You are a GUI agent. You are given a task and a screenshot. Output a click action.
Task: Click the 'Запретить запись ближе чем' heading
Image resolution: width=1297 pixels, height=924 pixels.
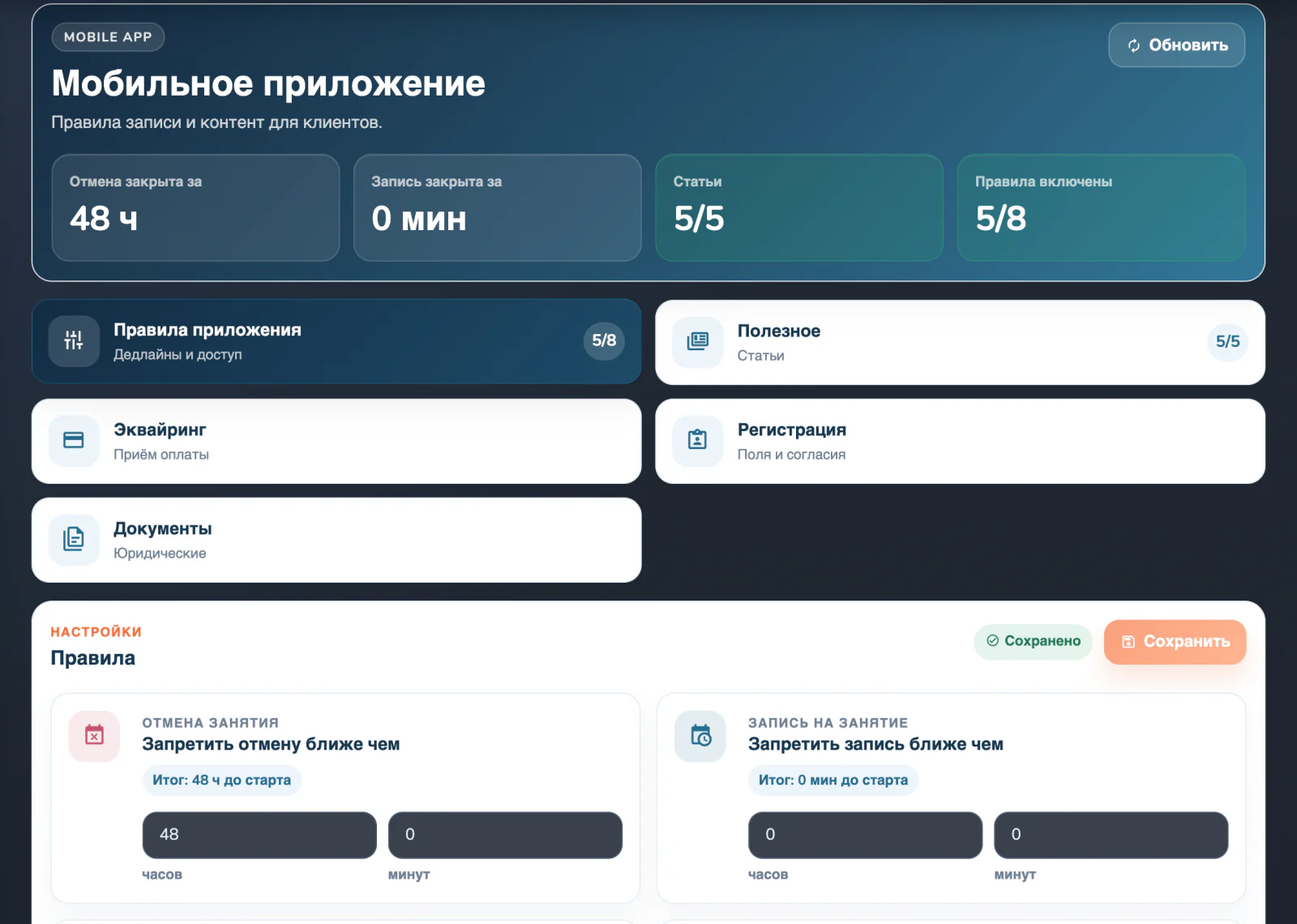[x=875, y=744]
